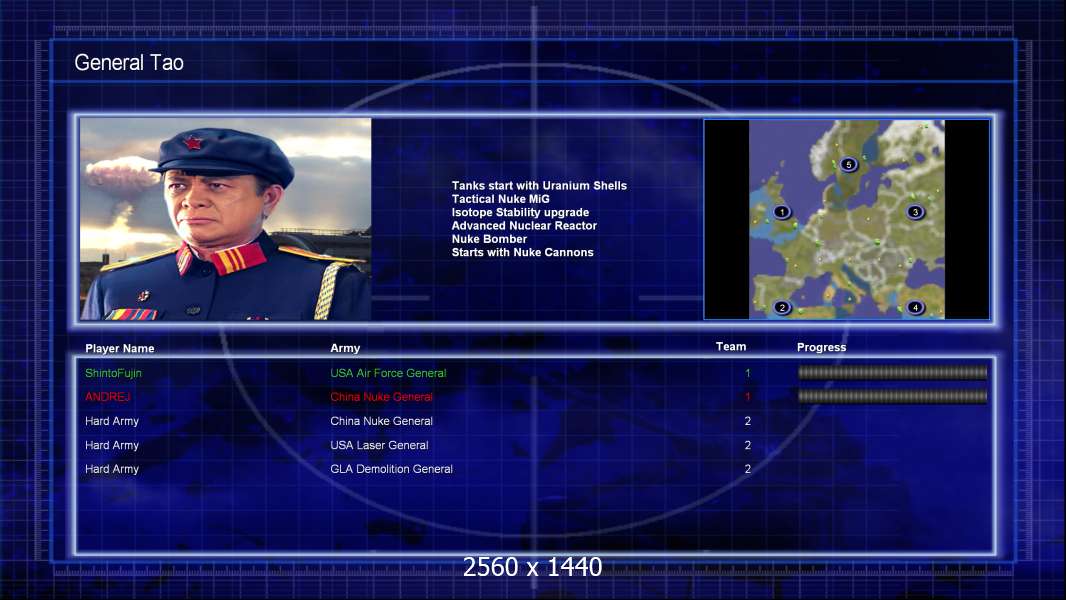Click the Army column header
The height and width of the screenshot is (600, 1066).
(x=345, y=348)
